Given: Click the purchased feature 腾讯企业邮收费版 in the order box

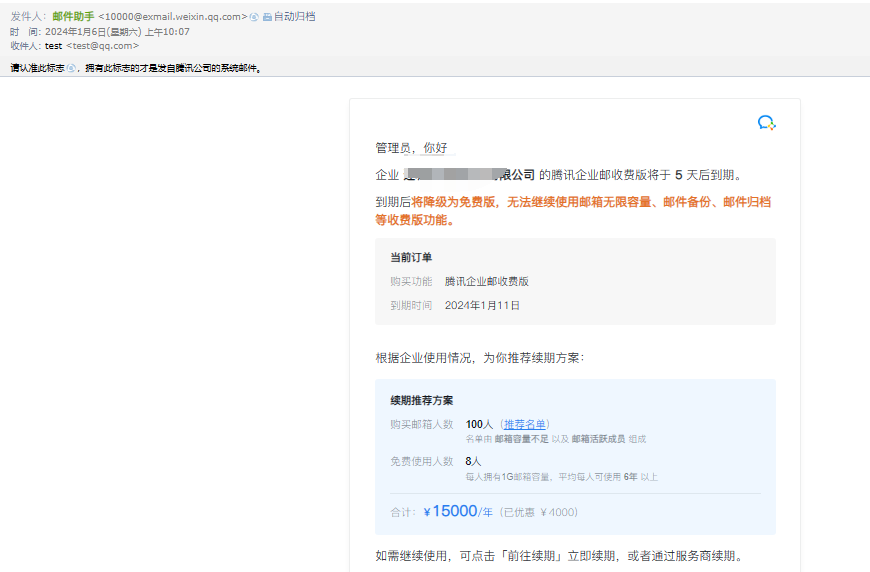Looking at the screenshot, I should tap(487, 281).
